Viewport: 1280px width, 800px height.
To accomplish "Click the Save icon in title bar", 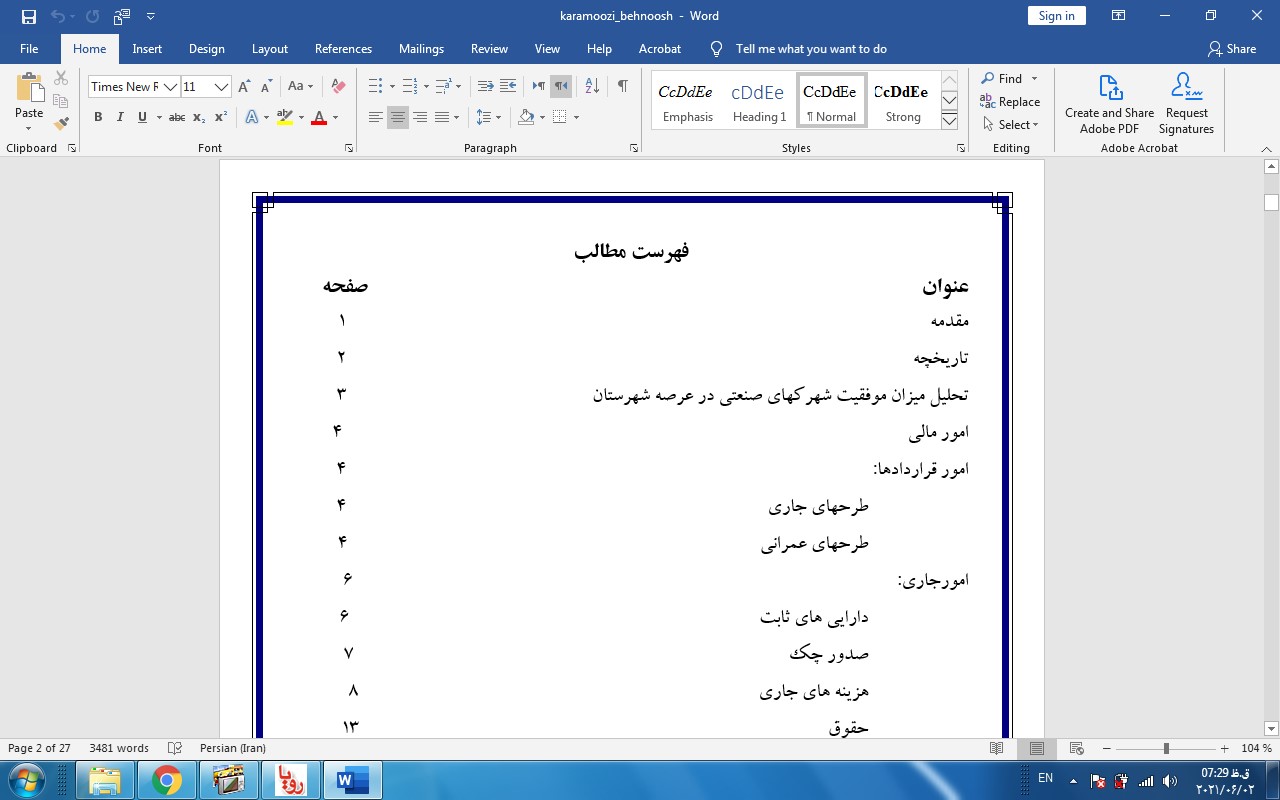I will [x=29, y=16].
